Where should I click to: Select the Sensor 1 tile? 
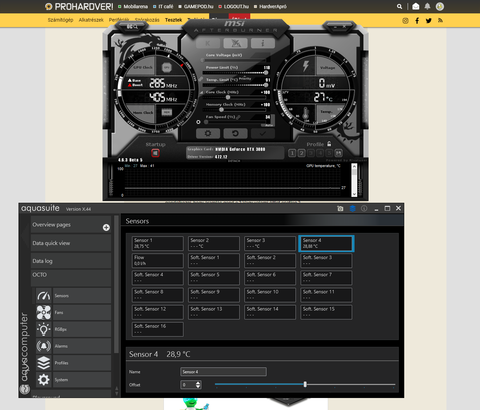pyautogui.click(x=158, y=243)
